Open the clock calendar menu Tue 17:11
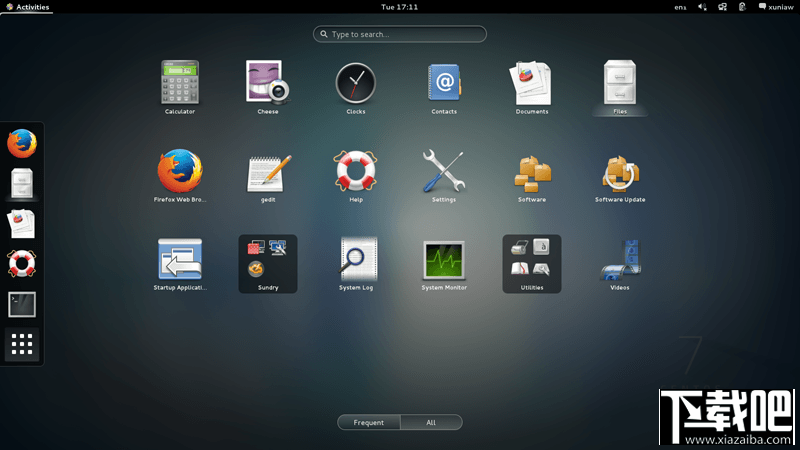This screenshot has height=450, width=800. coord(399,7)
